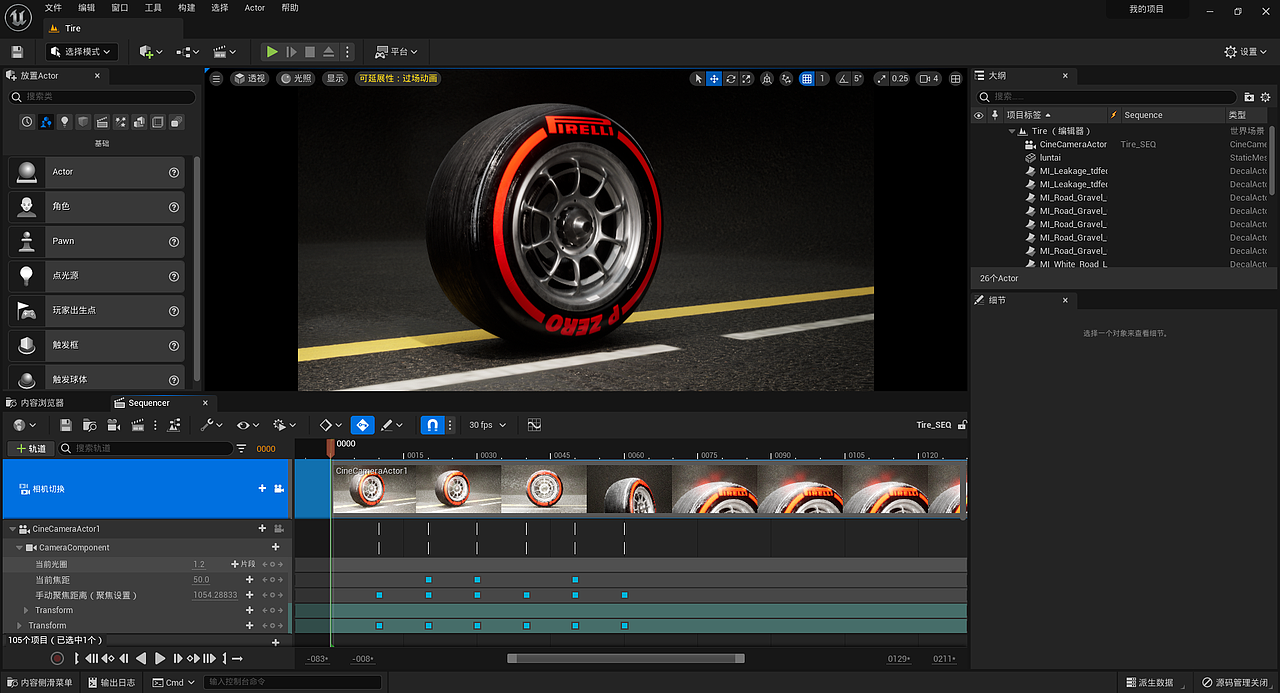
Task: Switch to the 内容浏览器 tab
Action: coord(35,403)
